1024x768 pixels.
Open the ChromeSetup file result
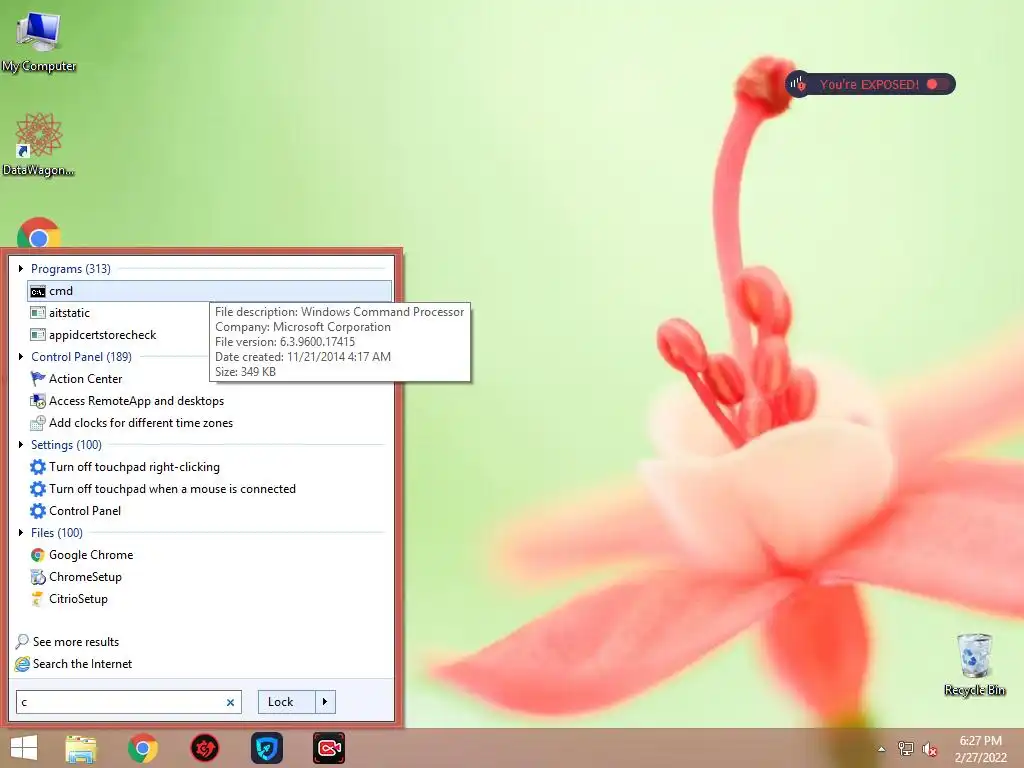(x=76, y=577)
